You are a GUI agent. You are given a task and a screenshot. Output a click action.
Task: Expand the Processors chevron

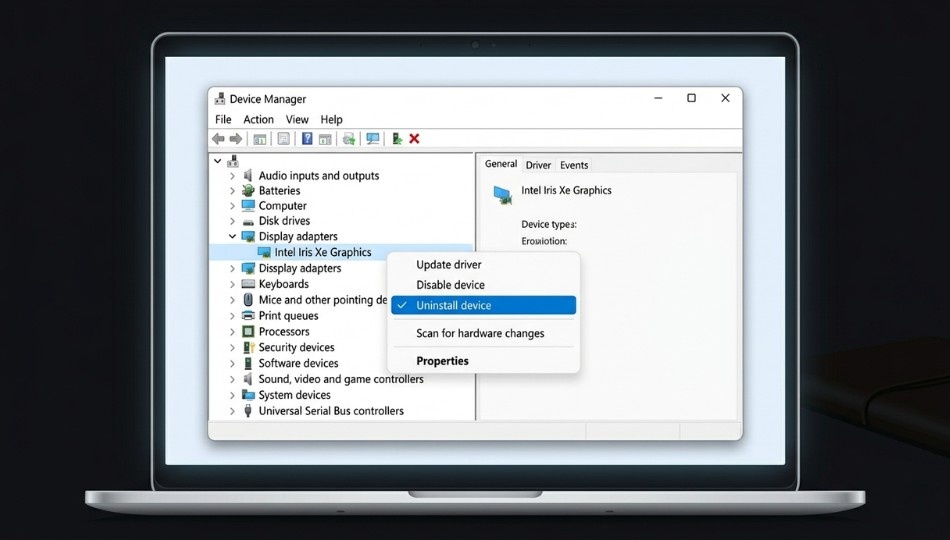point(232,332)
